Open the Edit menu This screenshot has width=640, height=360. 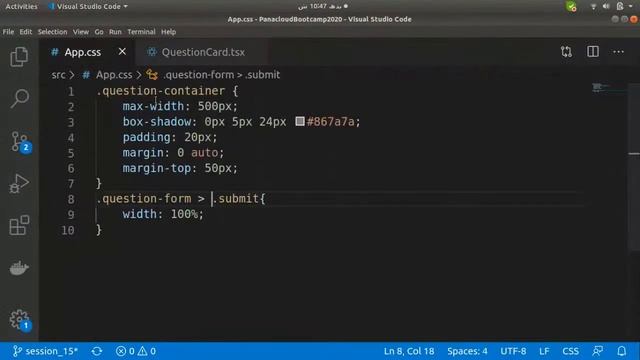[x=25, y=32]
